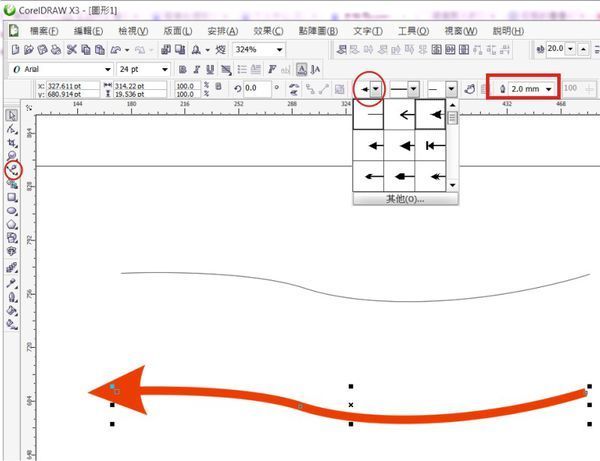Screen dimensions: 600x461
Task: Click the Copy icon
Action: point(86,50)
